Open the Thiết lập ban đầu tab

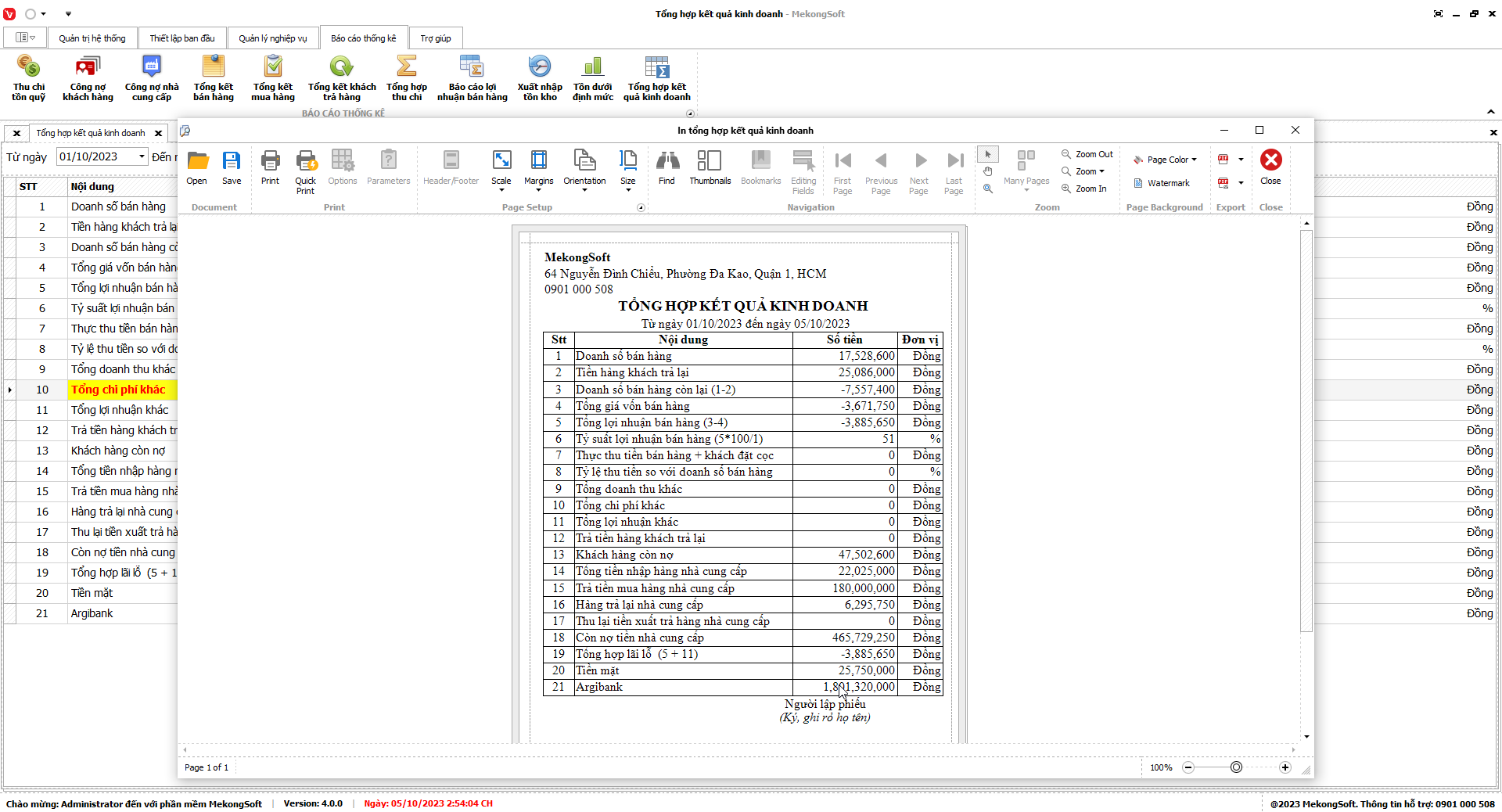[182, 38]
